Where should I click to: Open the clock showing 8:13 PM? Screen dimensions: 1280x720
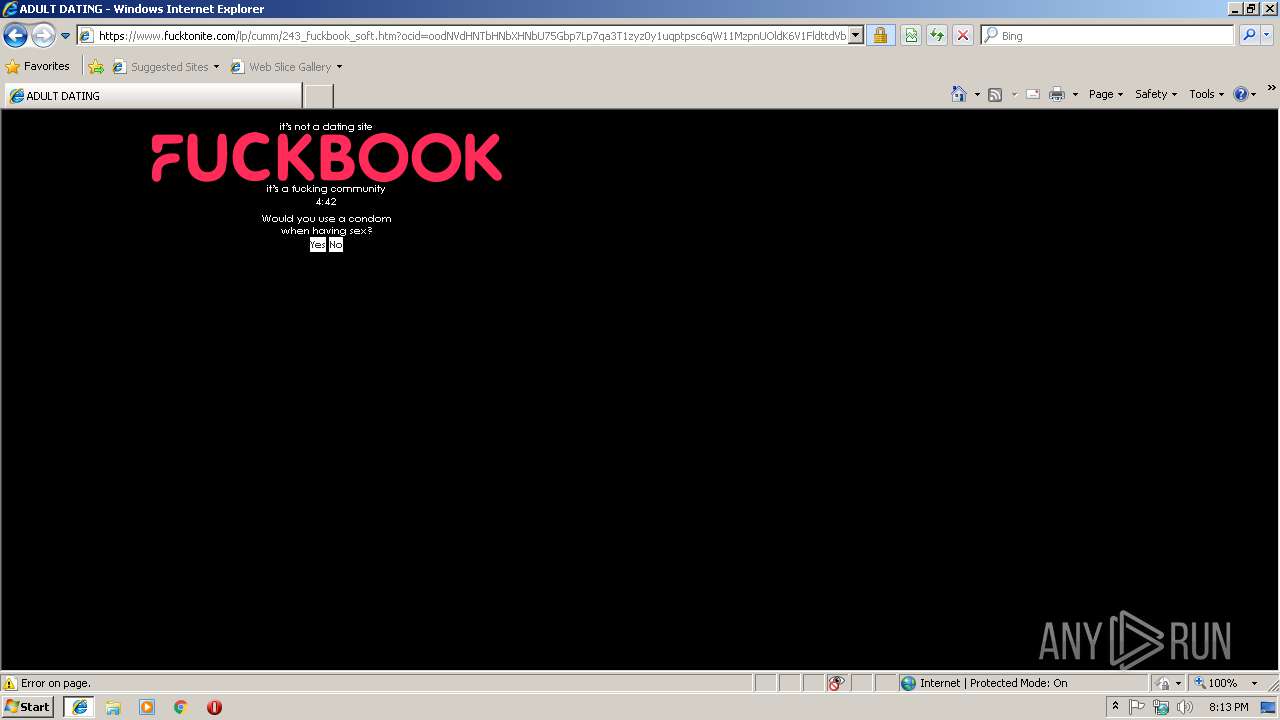click(1228, 707)
